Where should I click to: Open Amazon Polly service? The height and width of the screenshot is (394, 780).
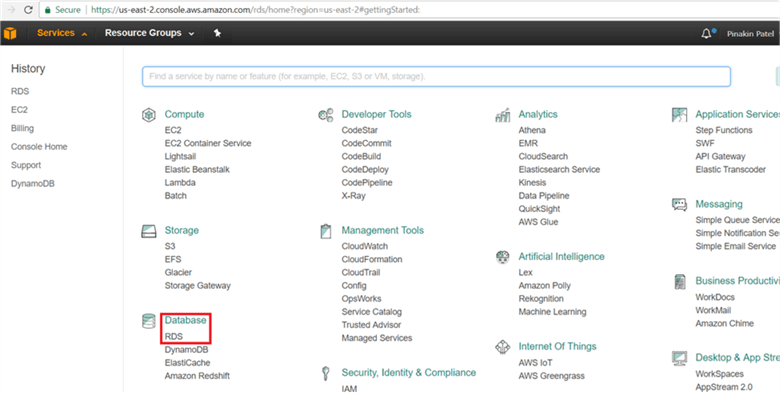coord(545,286)
